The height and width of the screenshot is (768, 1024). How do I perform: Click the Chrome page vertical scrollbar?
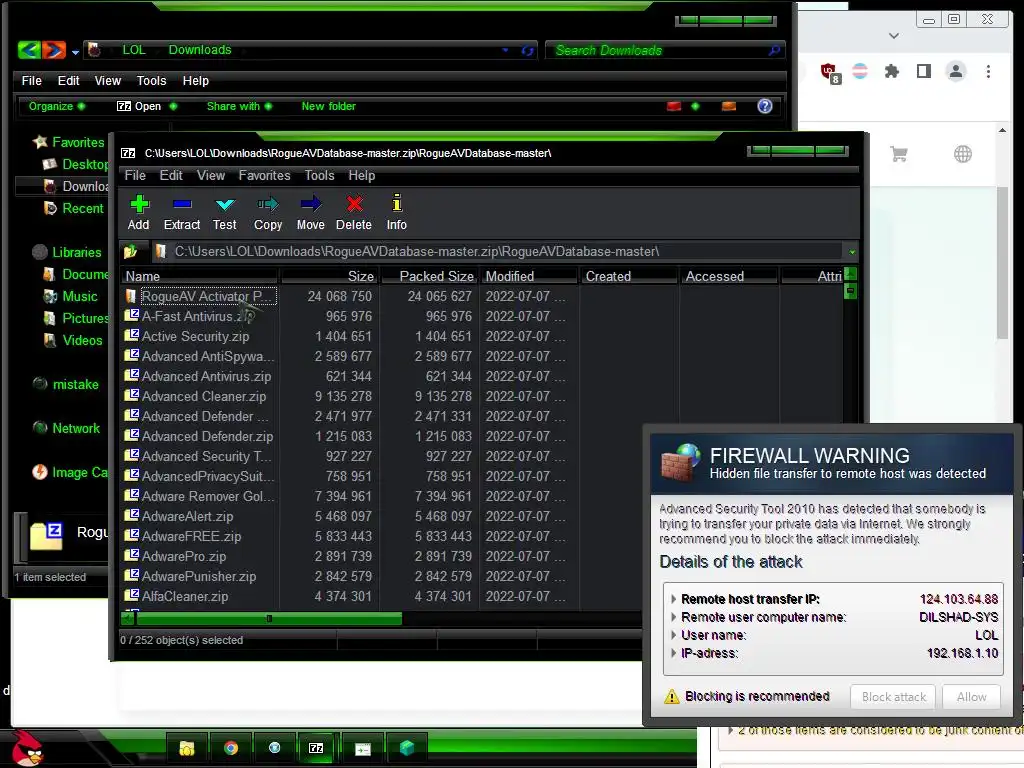click(x=1002, y=263)
